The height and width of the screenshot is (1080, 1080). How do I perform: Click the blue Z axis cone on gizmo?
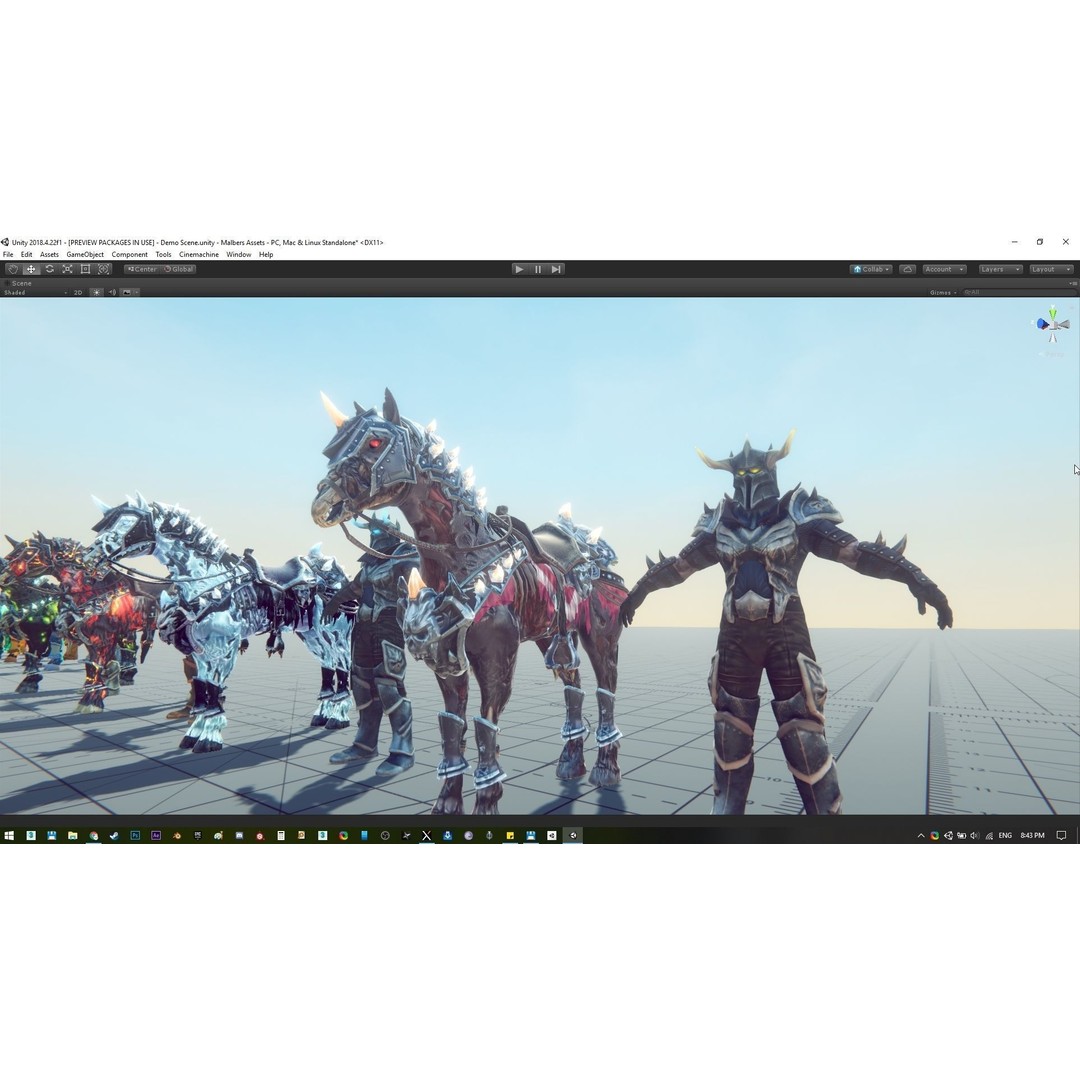click(x=1041, y=324)
